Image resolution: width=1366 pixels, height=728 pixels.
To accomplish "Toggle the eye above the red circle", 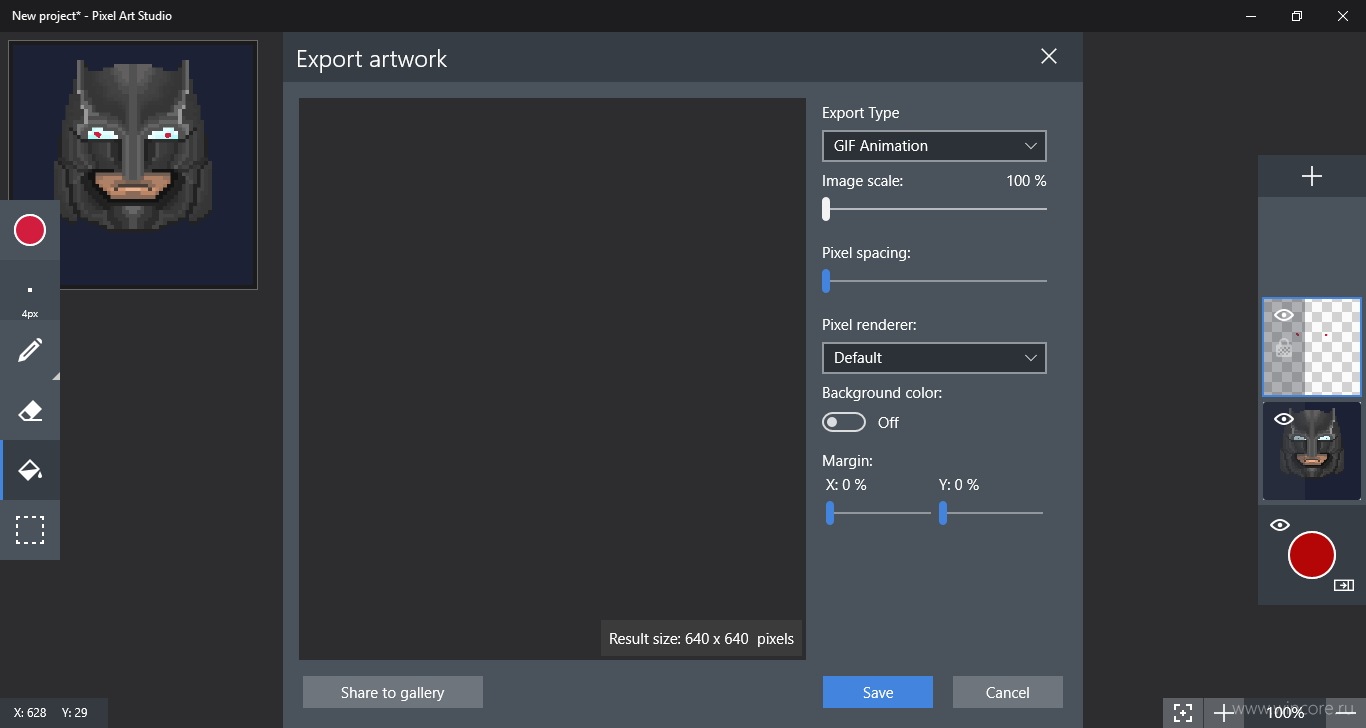I will tap(1280, 525).
